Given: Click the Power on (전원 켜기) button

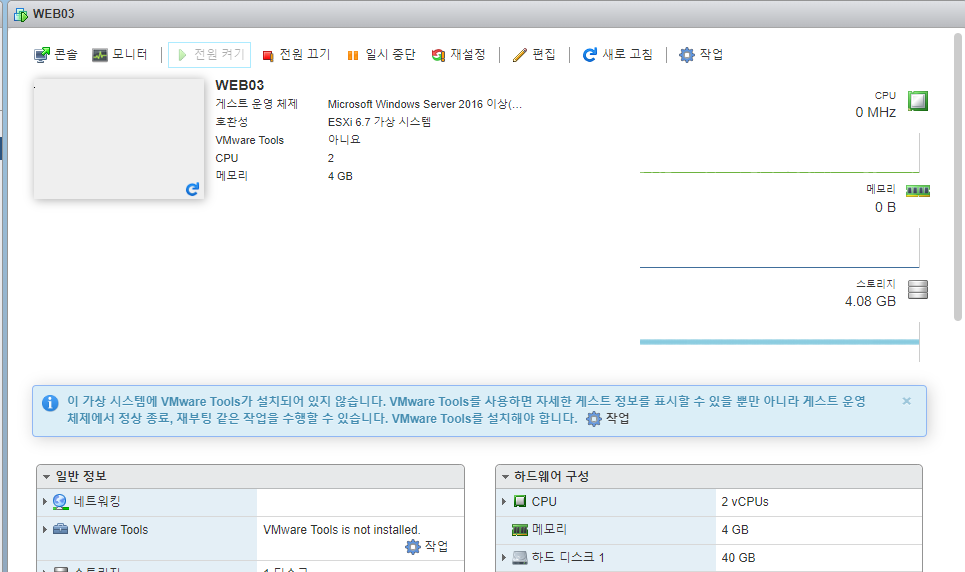Looking at the screenshot, I should pos(209,55).
